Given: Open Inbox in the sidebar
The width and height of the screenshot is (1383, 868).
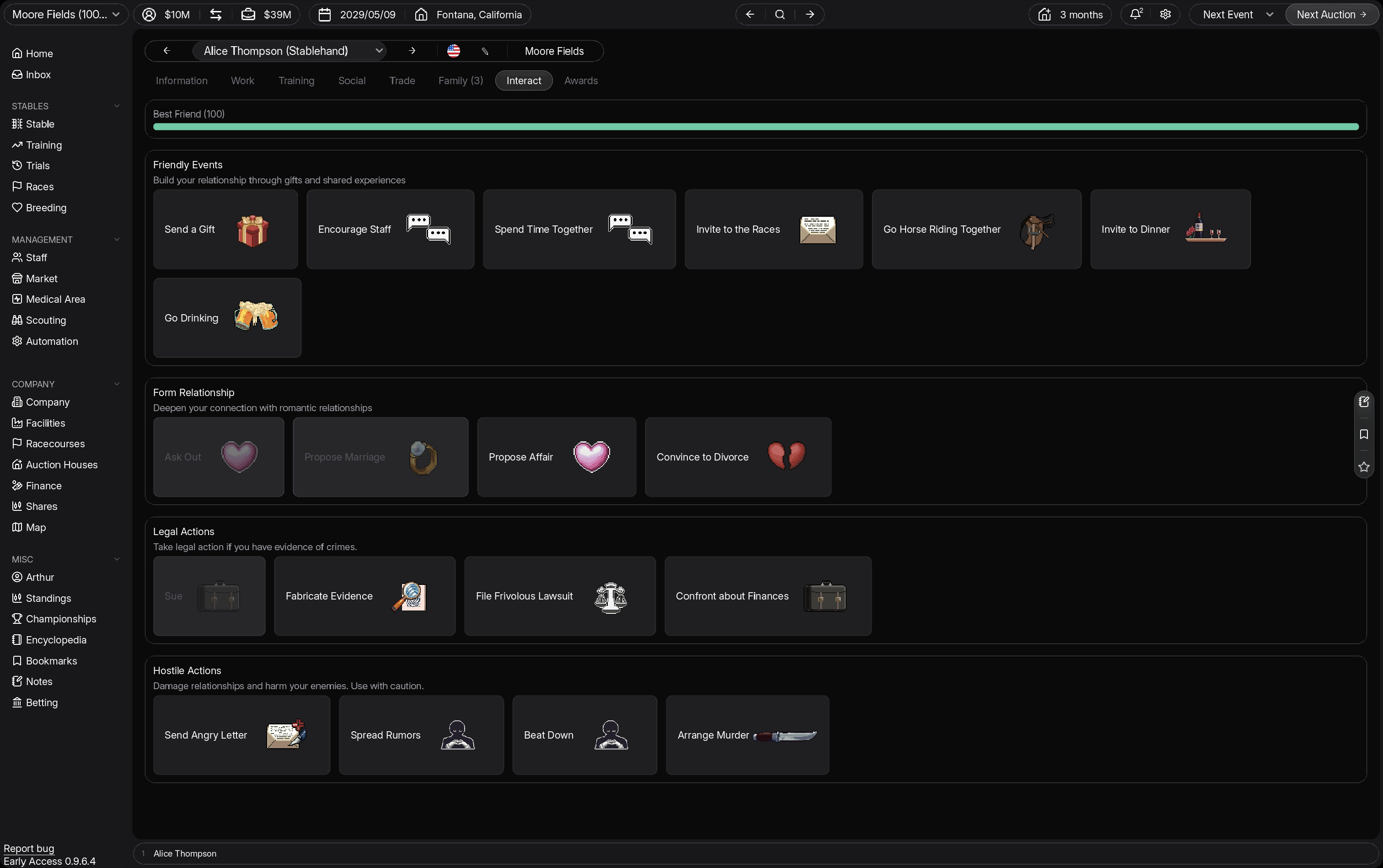Looking at the screenshot, I should pos(32,75).
